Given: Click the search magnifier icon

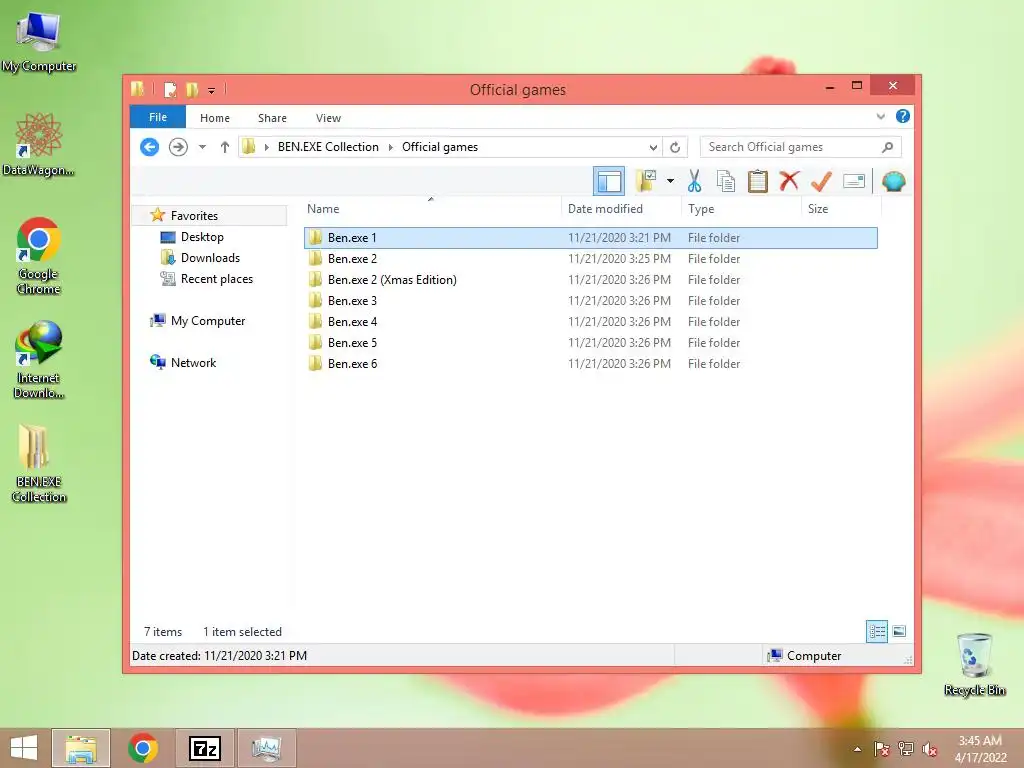Looking at the screenshot, I should pyautogui.click(x=887, y=147).
